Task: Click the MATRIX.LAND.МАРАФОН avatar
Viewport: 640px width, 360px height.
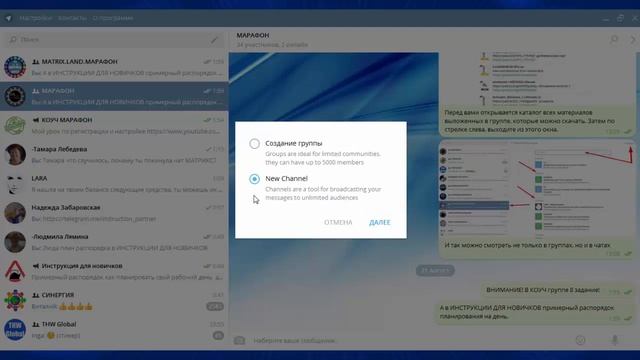Action: [15, 67]
